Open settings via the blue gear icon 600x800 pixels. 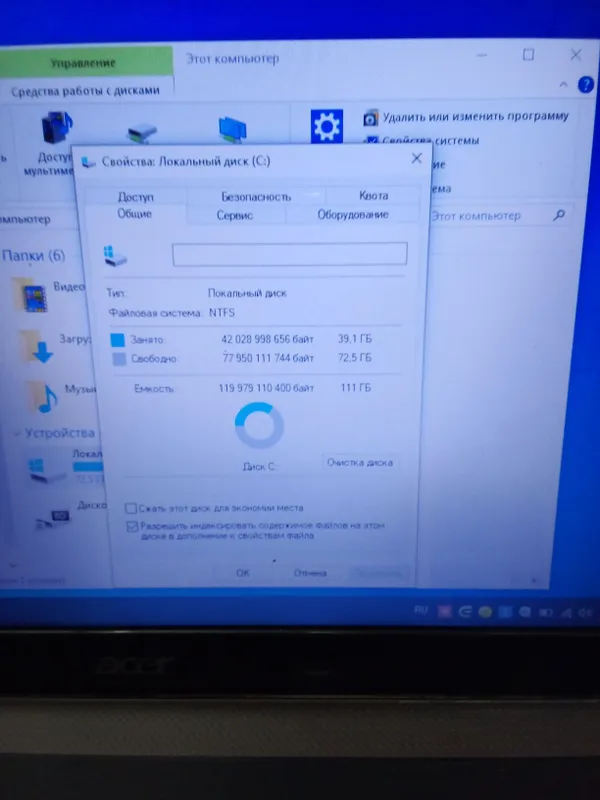pos(327,126)
